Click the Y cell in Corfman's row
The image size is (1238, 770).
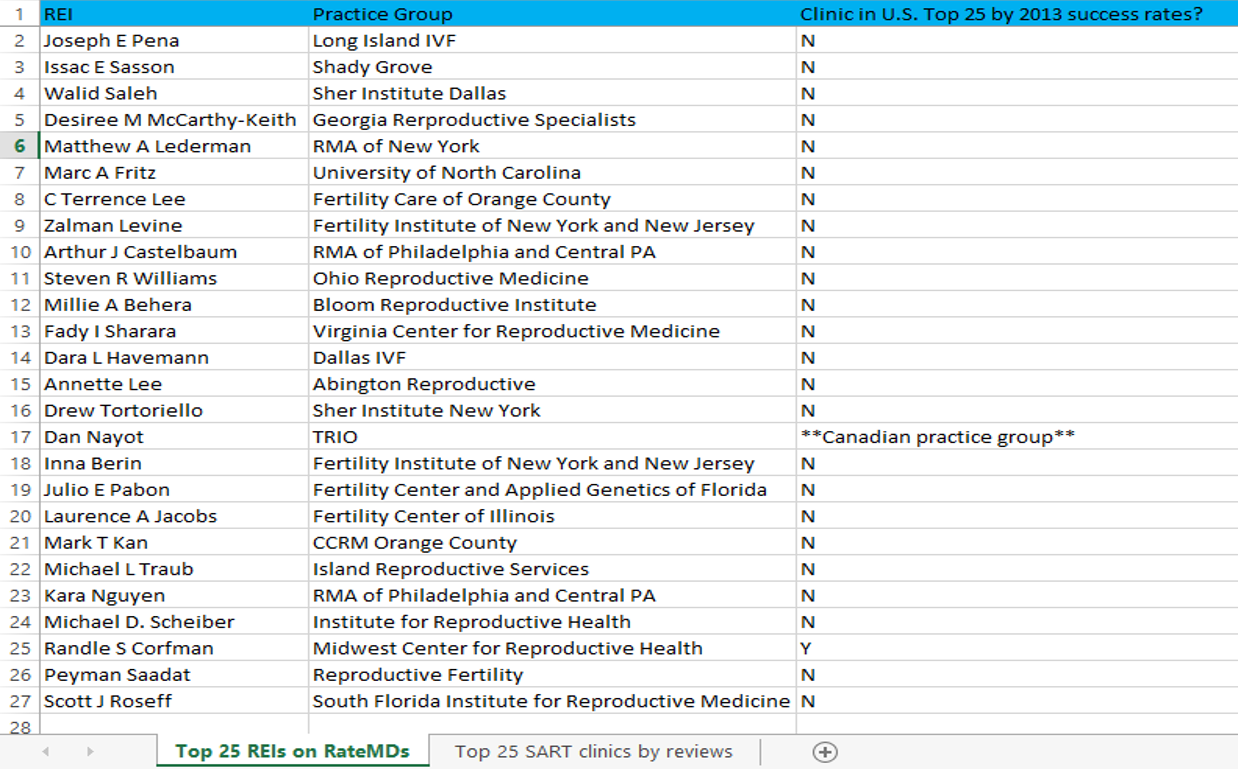[x=1017, y=648]
